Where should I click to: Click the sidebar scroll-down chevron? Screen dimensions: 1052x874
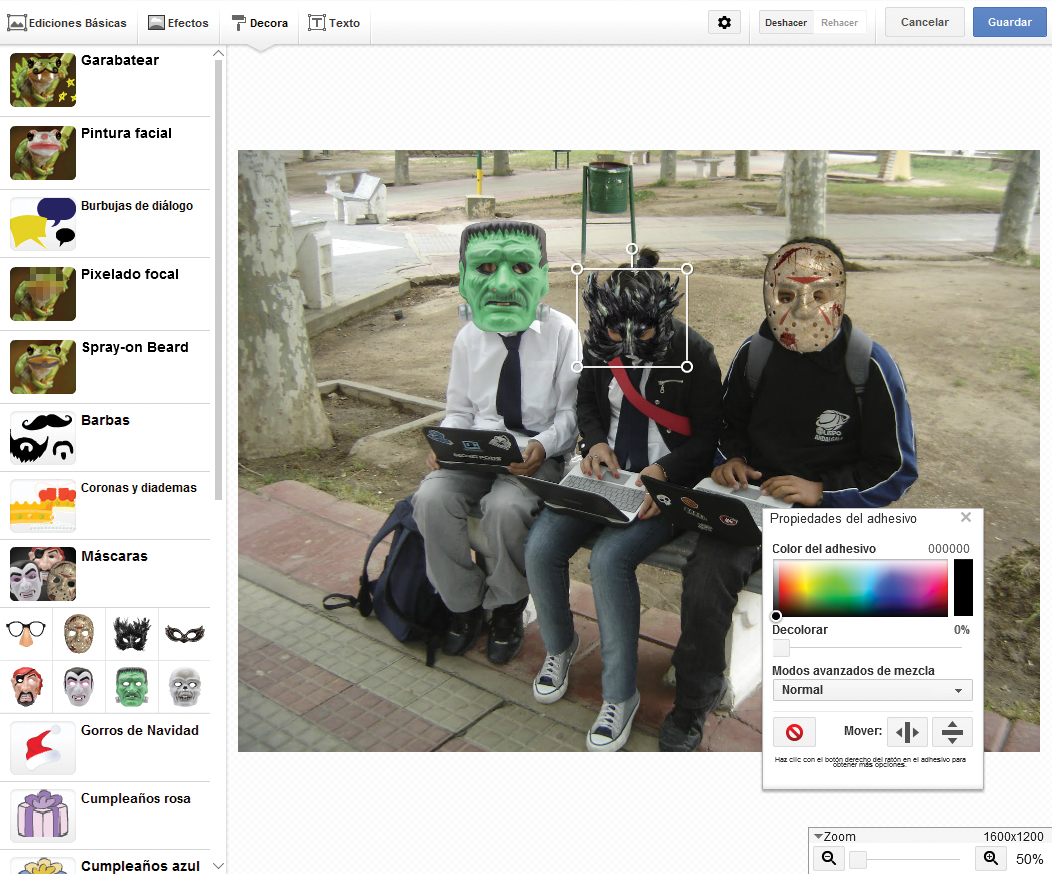click(218, 866)
